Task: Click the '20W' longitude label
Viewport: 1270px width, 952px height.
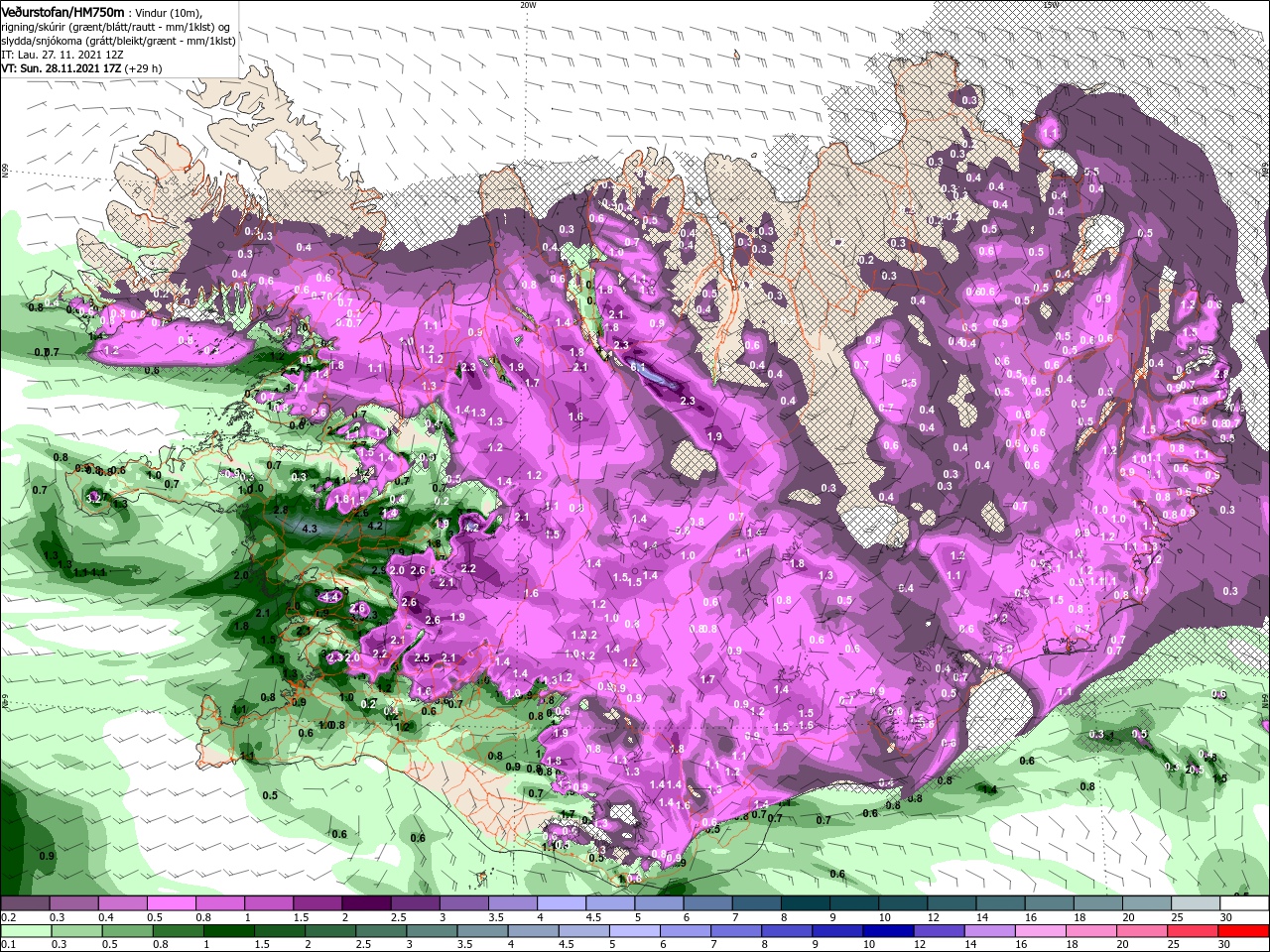Action: 528,5
